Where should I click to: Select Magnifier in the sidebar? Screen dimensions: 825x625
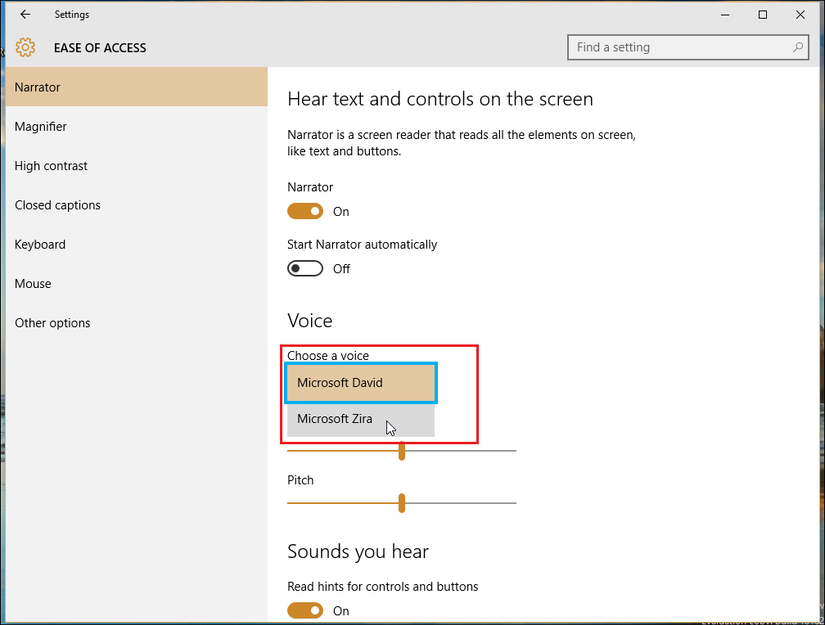tap(40, 126)
